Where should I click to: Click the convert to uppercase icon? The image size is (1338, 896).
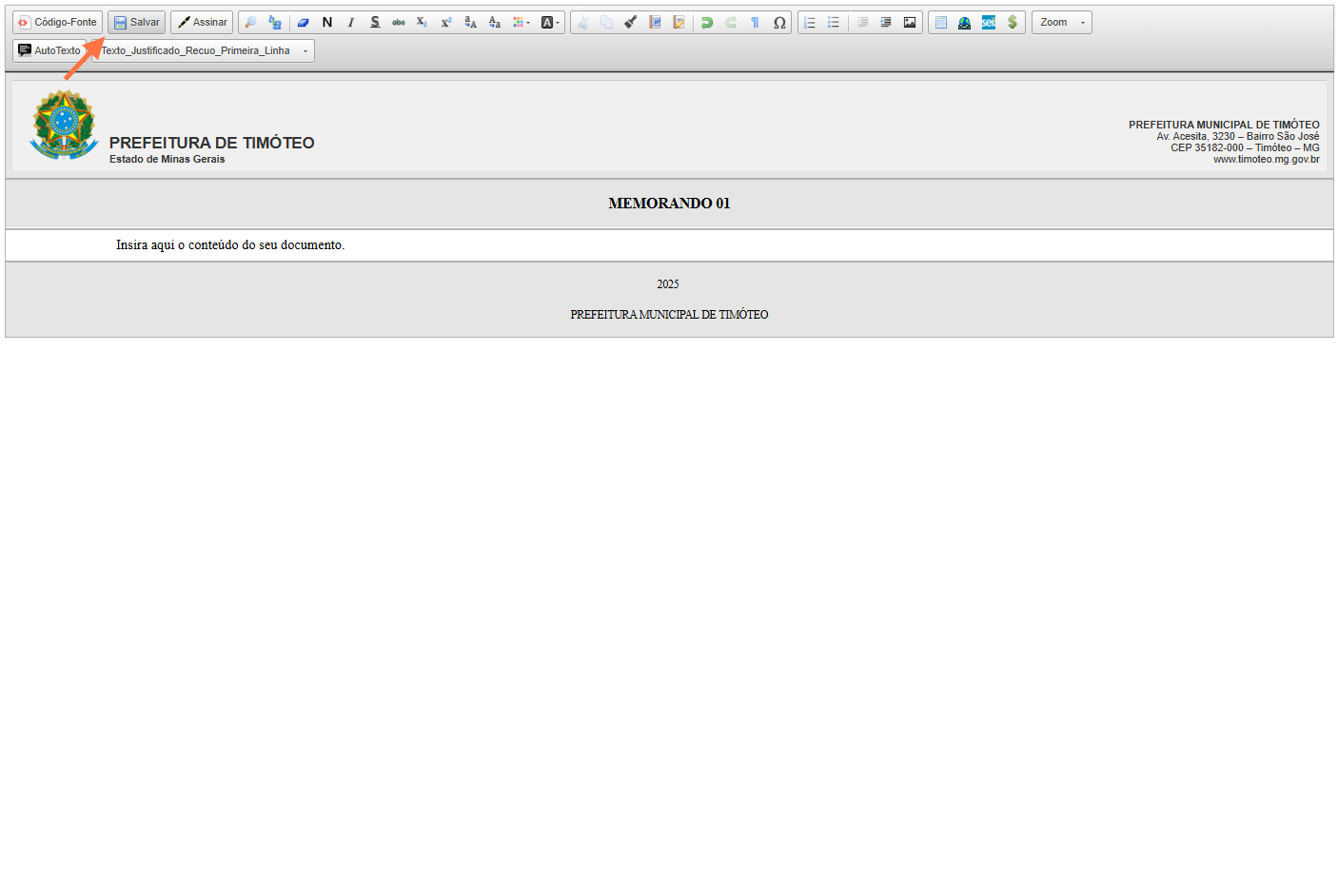click(x=470, y=22)
